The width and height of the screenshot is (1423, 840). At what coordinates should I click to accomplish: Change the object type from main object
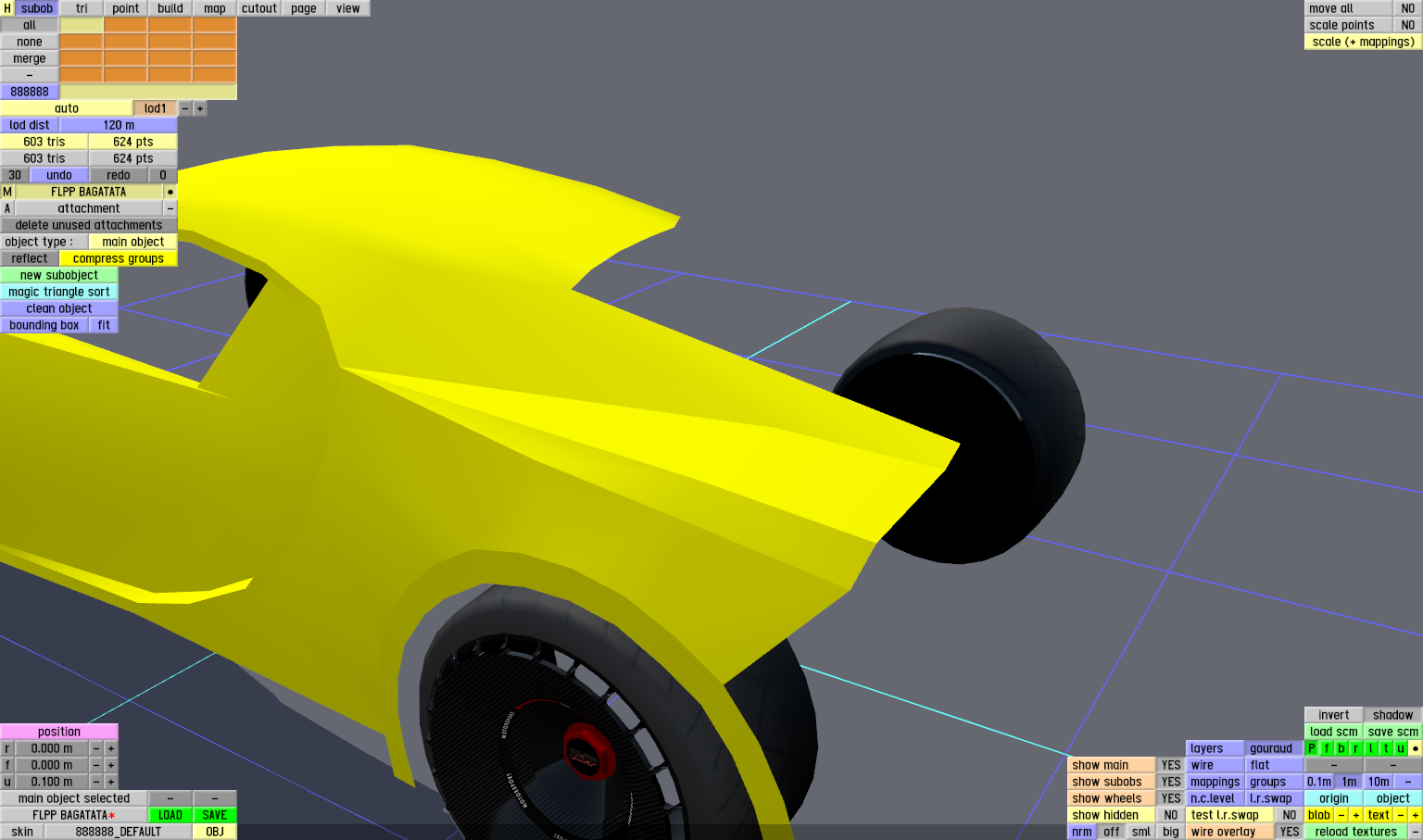[x=133, y=242]
